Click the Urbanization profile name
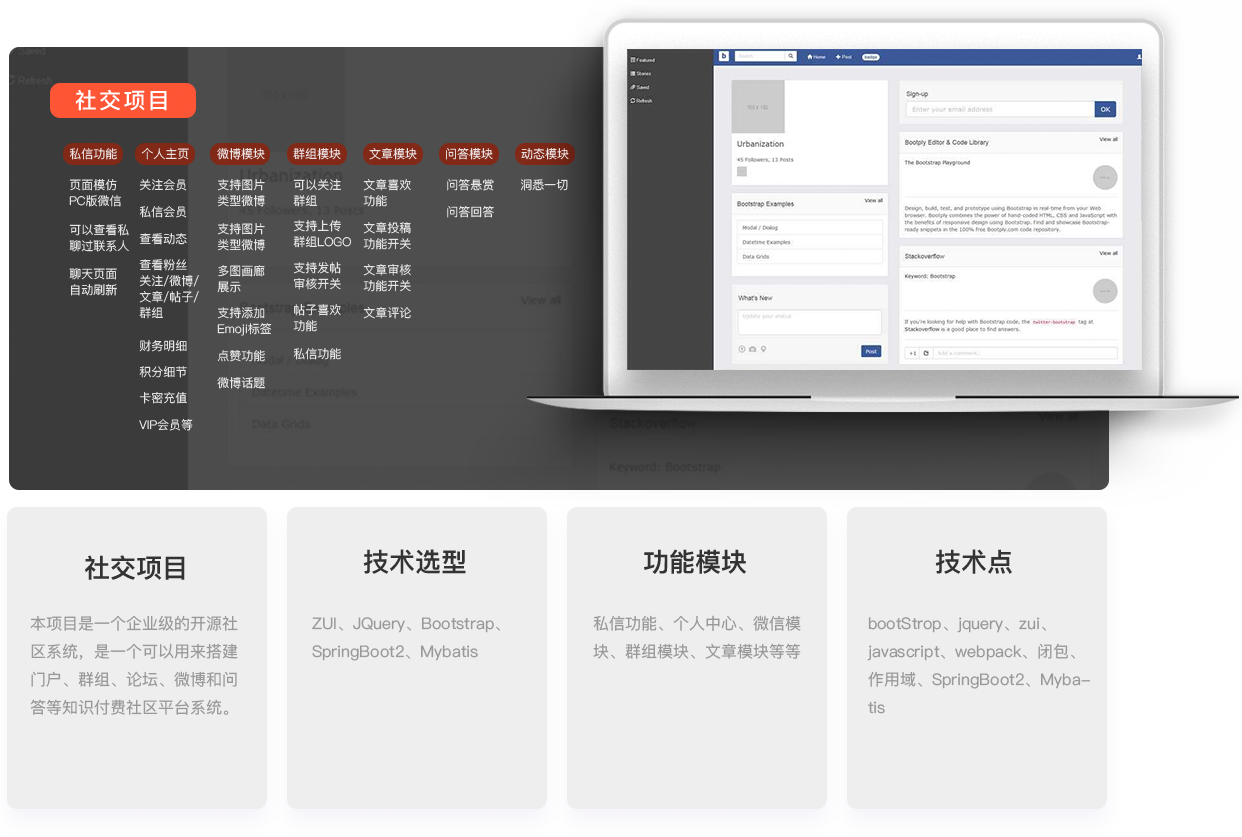Screen dimensions: 1242x837 [760, 144]
